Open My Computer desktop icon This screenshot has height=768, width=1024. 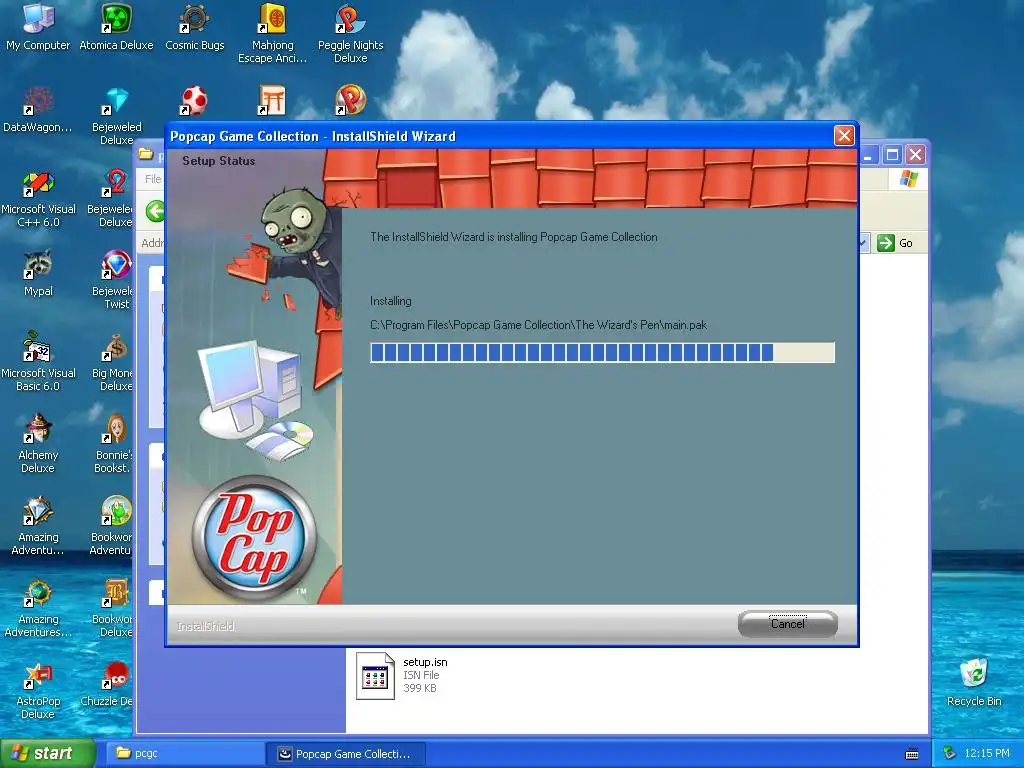pos(38,27)
